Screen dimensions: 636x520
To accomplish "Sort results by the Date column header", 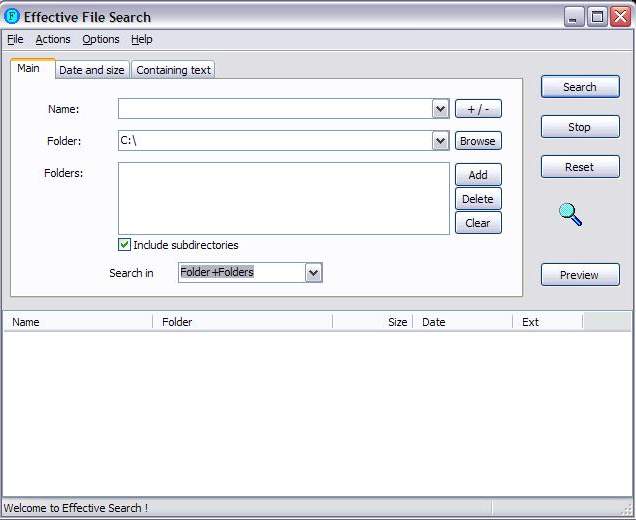I will [462, 322].
